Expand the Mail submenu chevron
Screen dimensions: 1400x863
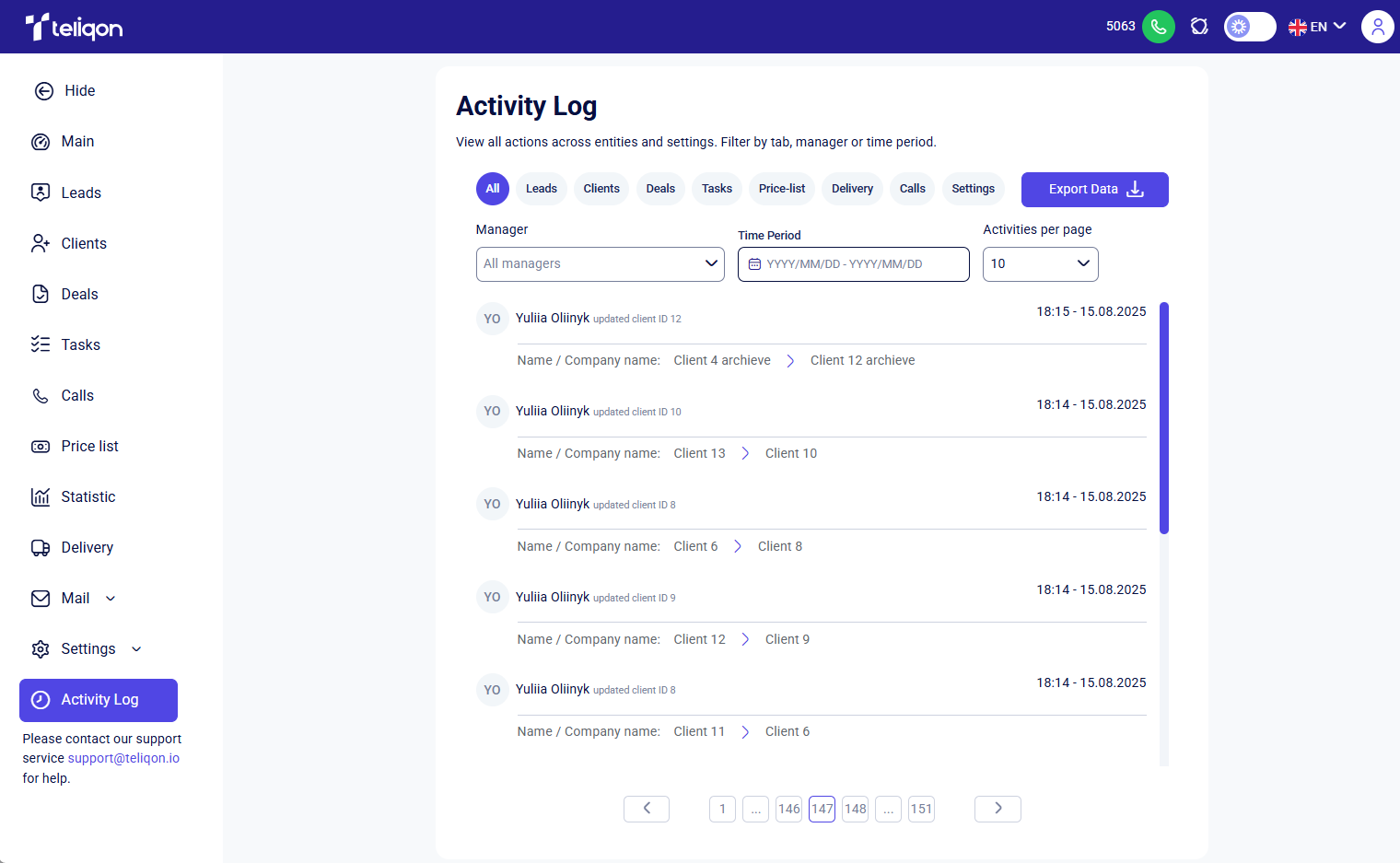coord(111,599)
